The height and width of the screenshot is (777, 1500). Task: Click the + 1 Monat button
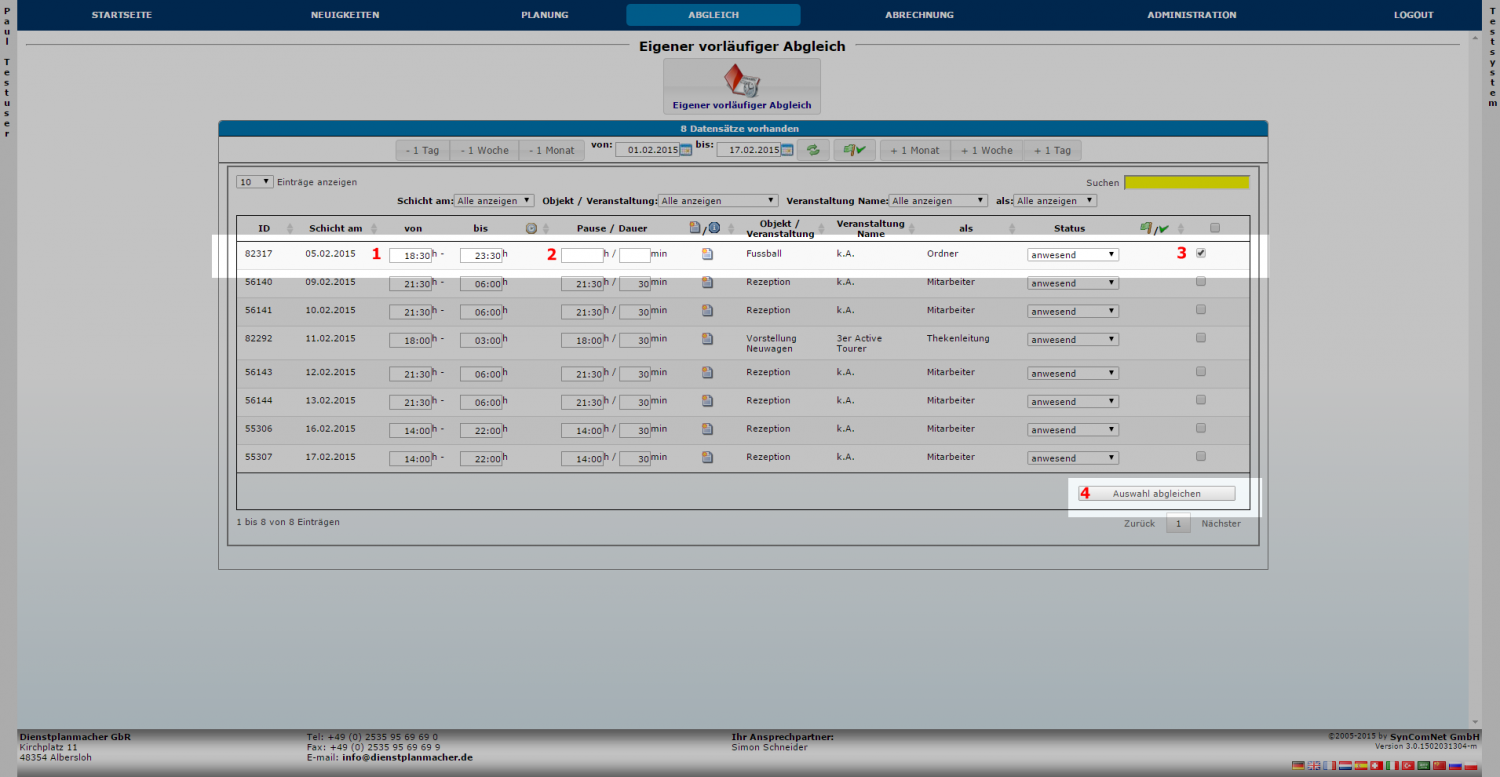[x=915, y=150]
